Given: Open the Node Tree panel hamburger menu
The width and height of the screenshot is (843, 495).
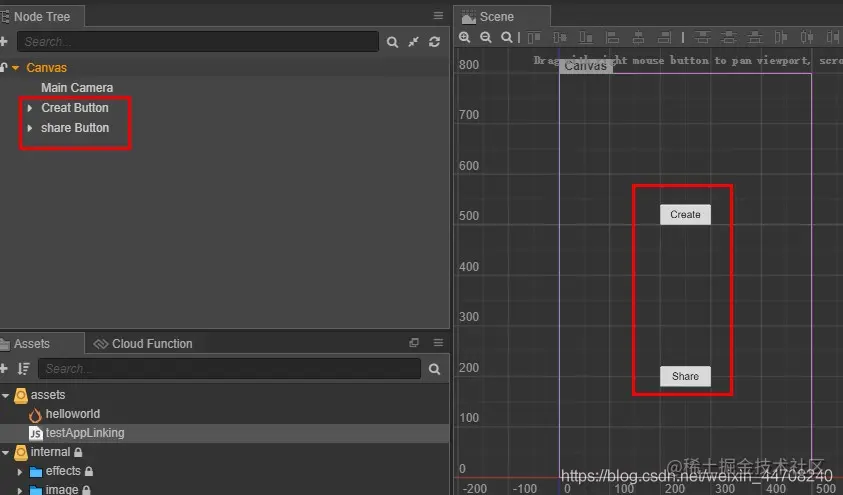Looking at the screenshot, I should point(438,16).
